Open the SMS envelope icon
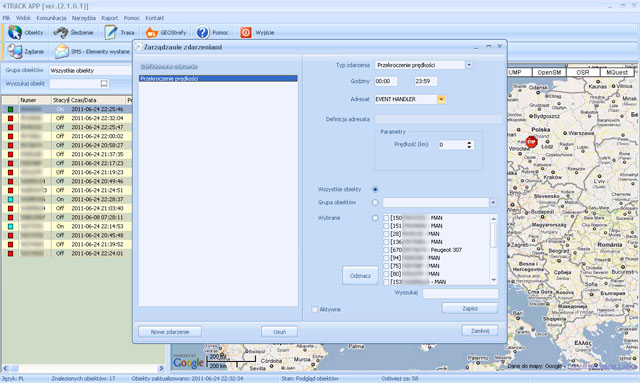 pos(62,51)
